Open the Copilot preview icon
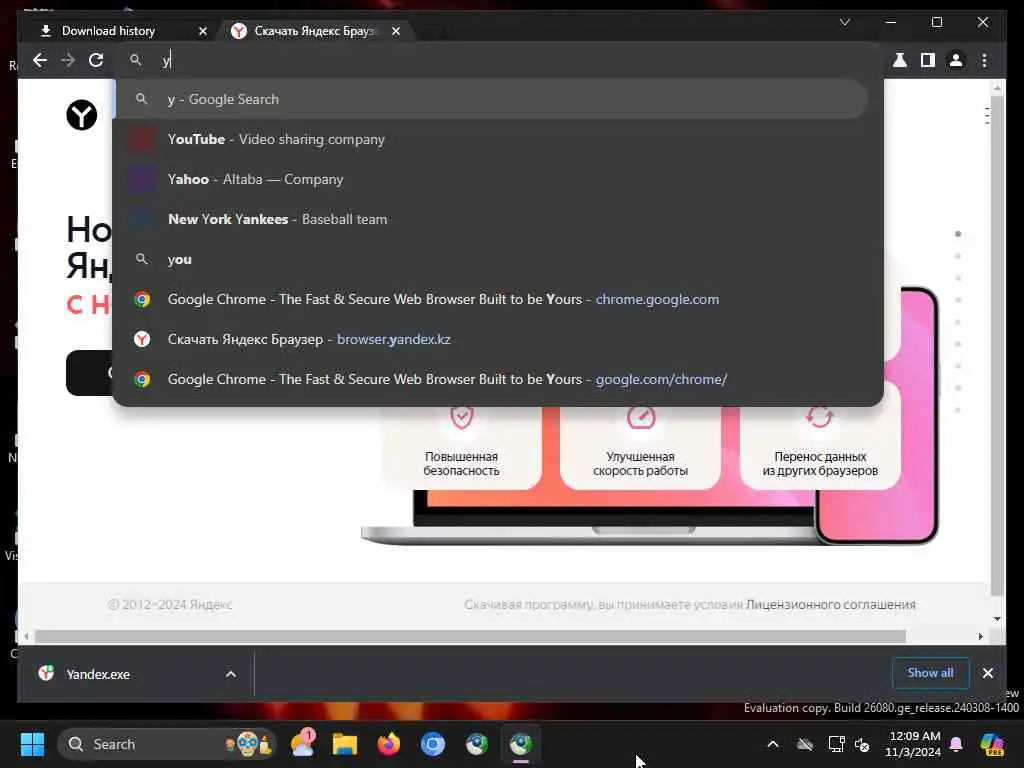This screenshot has height=768, width=1024. coord(991,744)
